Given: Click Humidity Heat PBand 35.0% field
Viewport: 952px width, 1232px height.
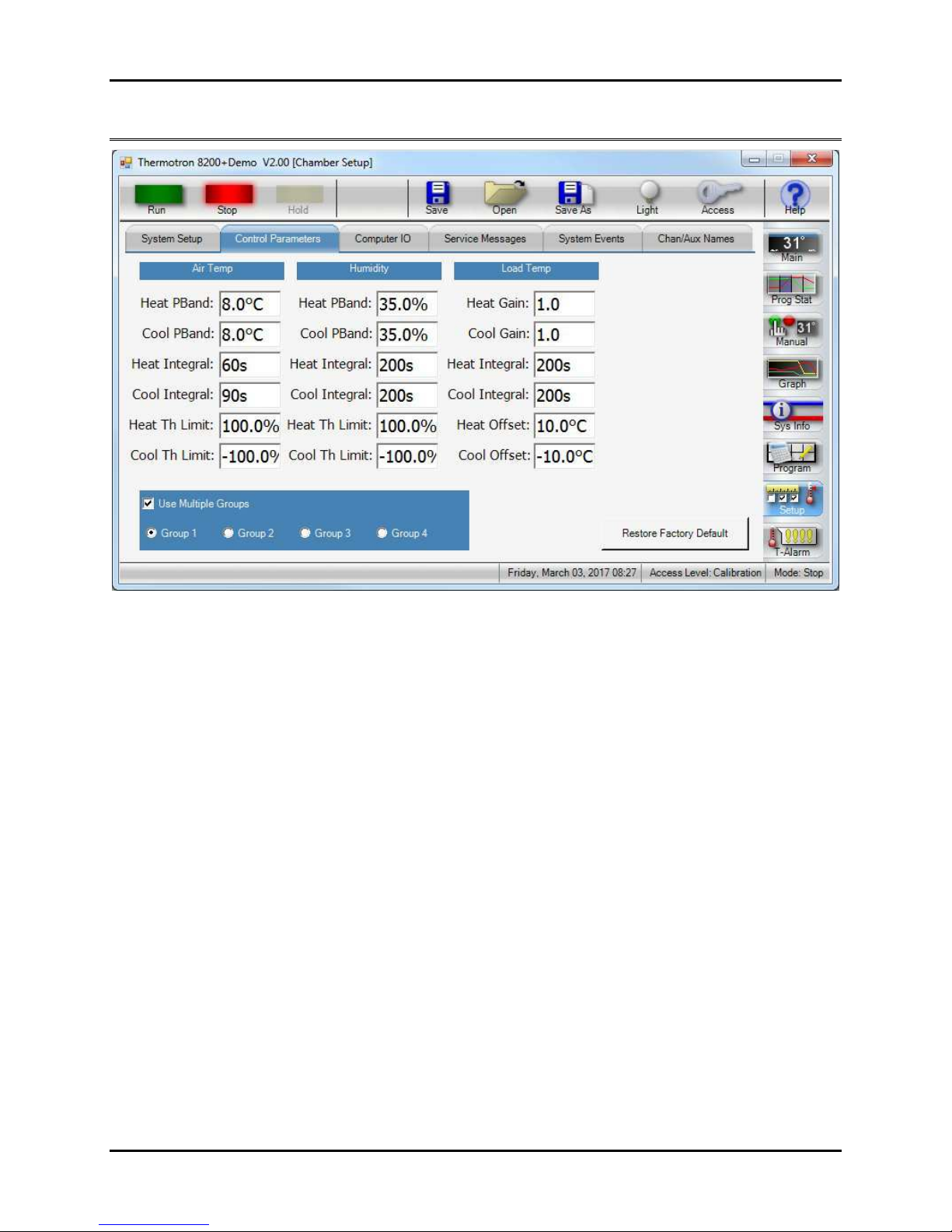Looking at the screenshot, I should [407, 304].
